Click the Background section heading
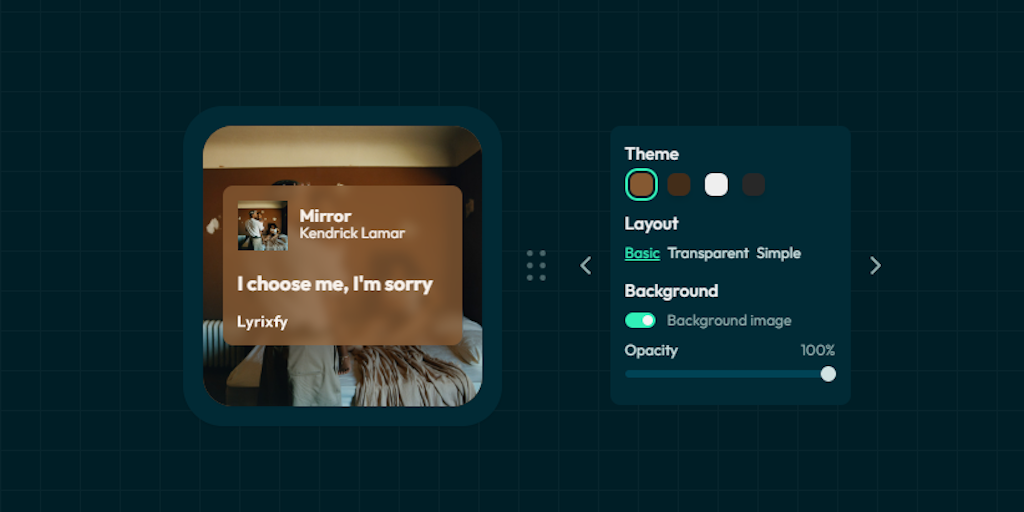The height and width of the screenshot is (512, 1024). tap(671, 291)
